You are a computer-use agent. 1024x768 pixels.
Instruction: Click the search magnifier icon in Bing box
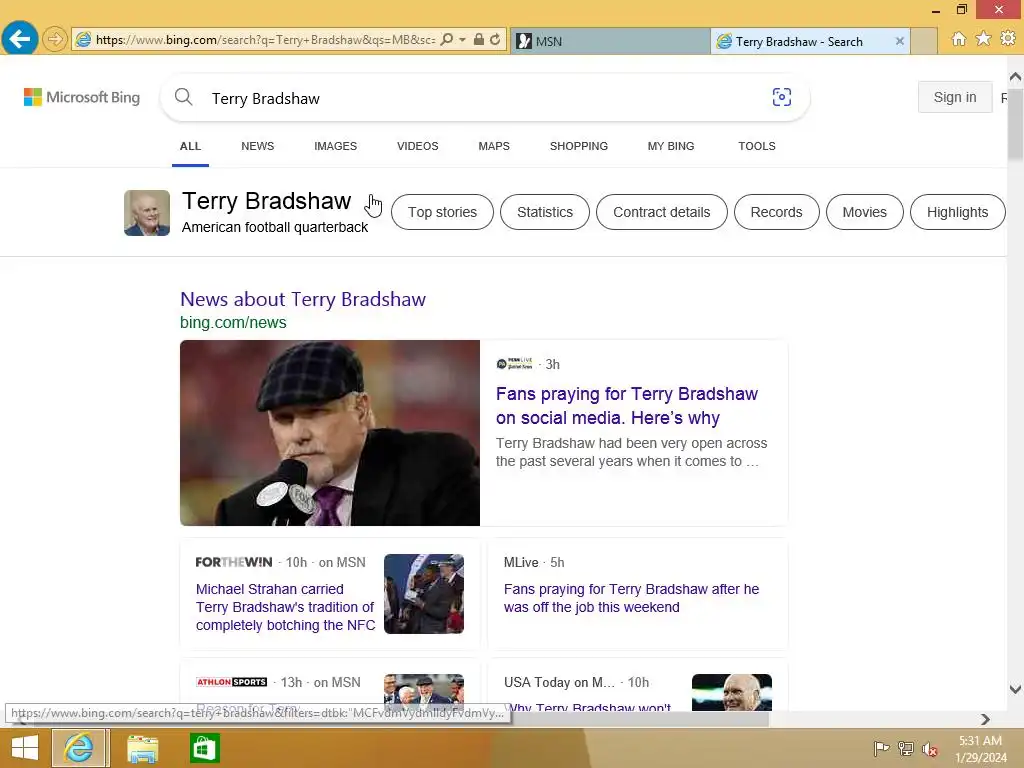click(184, 97)
